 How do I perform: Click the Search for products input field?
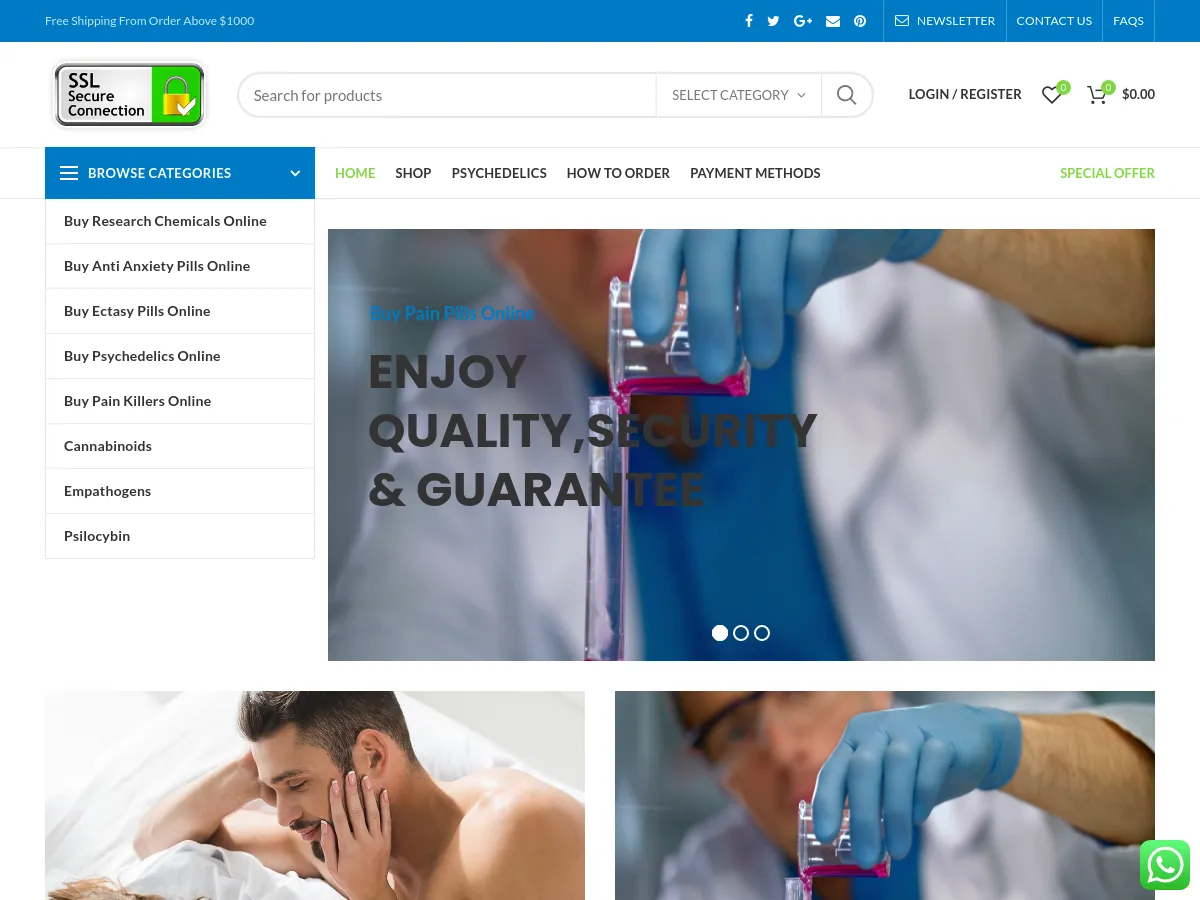tap(447, 94)
